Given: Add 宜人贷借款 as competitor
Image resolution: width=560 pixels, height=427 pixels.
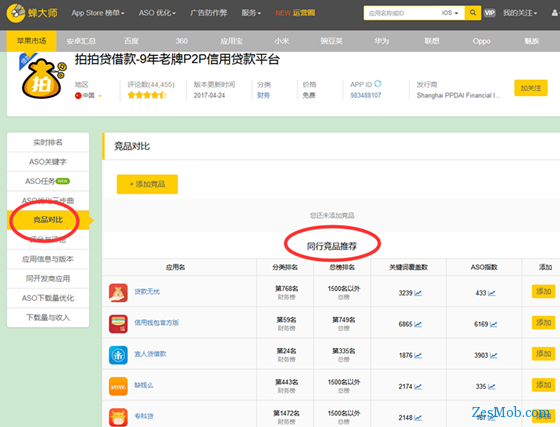Looking at the screenshot, I should (543, 353).
